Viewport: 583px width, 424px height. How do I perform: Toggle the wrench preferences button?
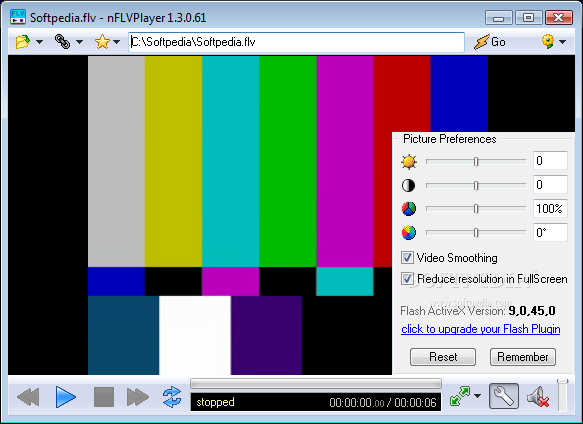[504, 396]
